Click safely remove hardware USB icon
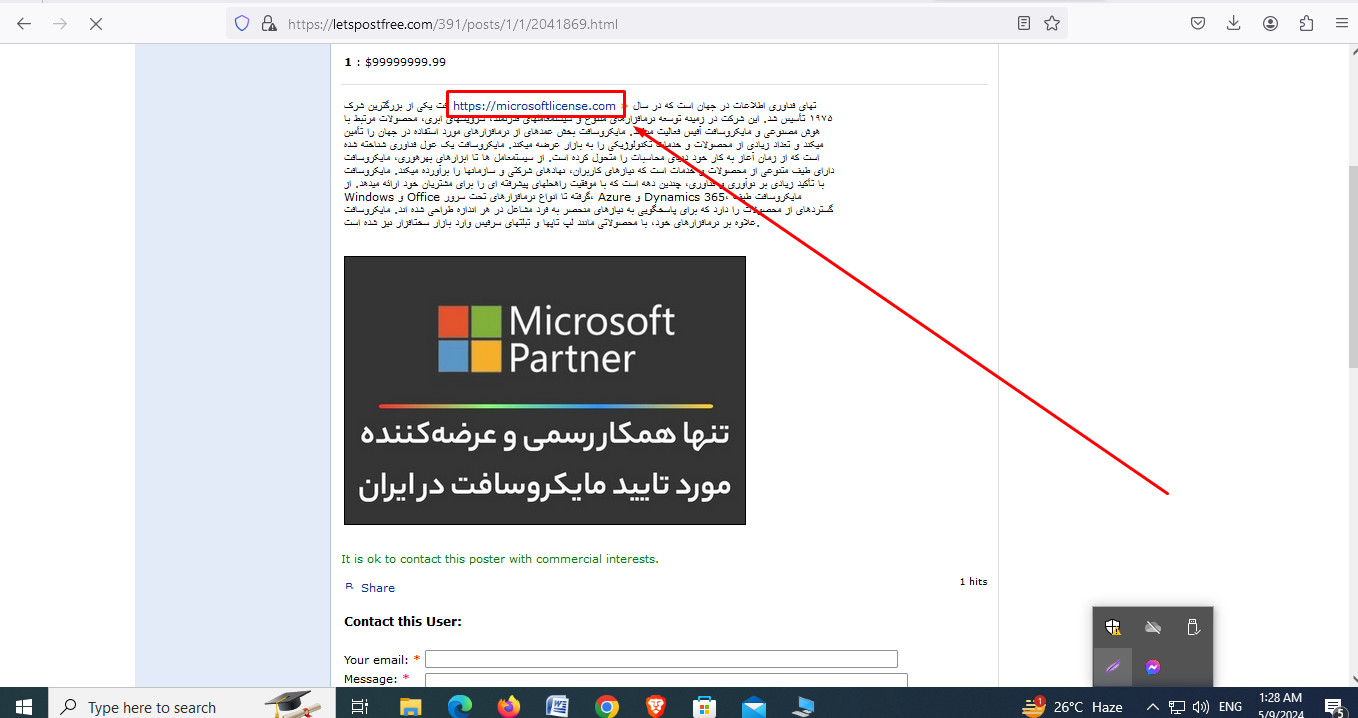Viewport: 1358px width, 718px height. pos(1192,628)
